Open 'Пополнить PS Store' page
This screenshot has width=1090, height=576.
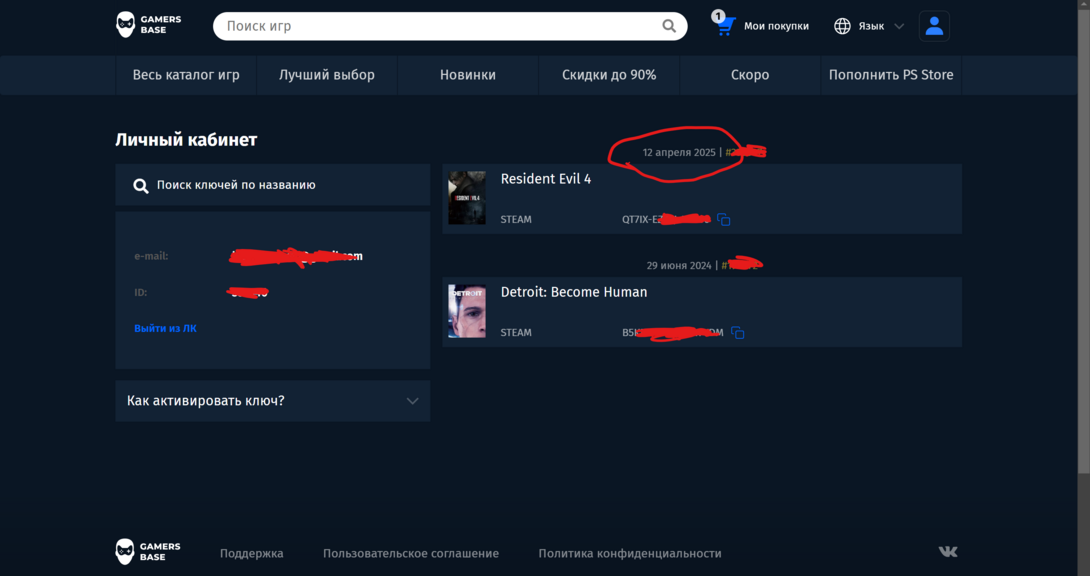(891, 75)
